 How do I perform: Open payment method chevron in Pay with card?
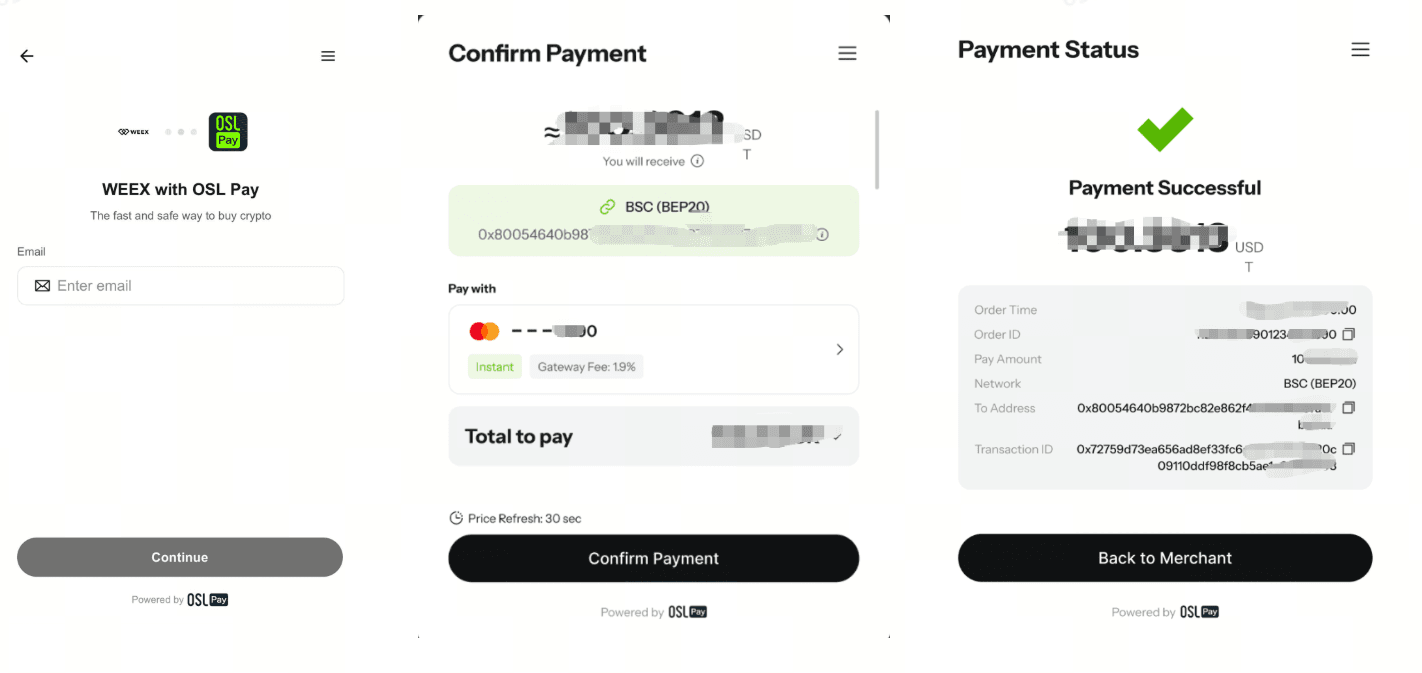pyautogui.click(x=839, y=349)
